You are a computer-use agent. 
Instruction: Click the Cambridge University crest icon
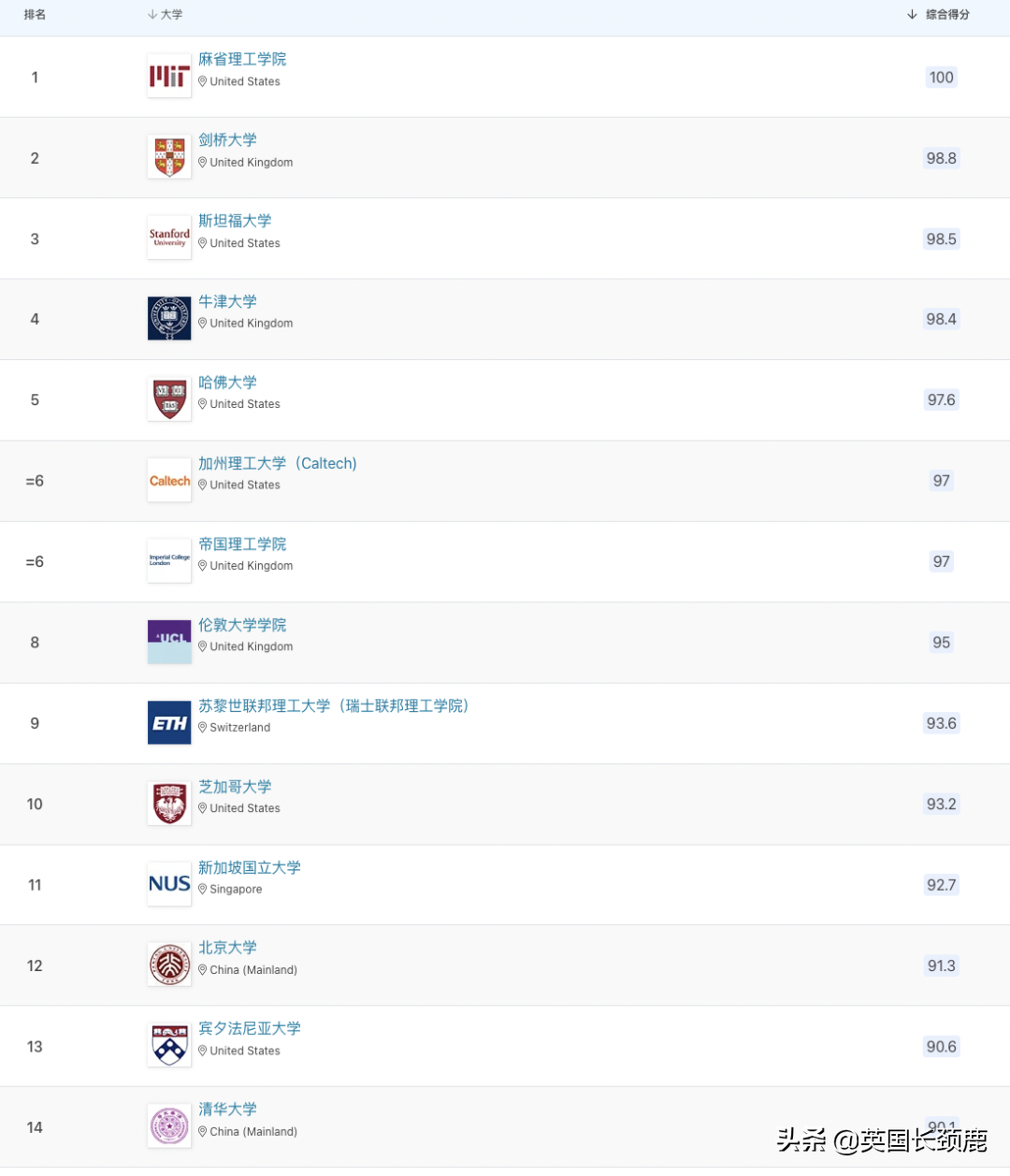click(x=169, y=157)
